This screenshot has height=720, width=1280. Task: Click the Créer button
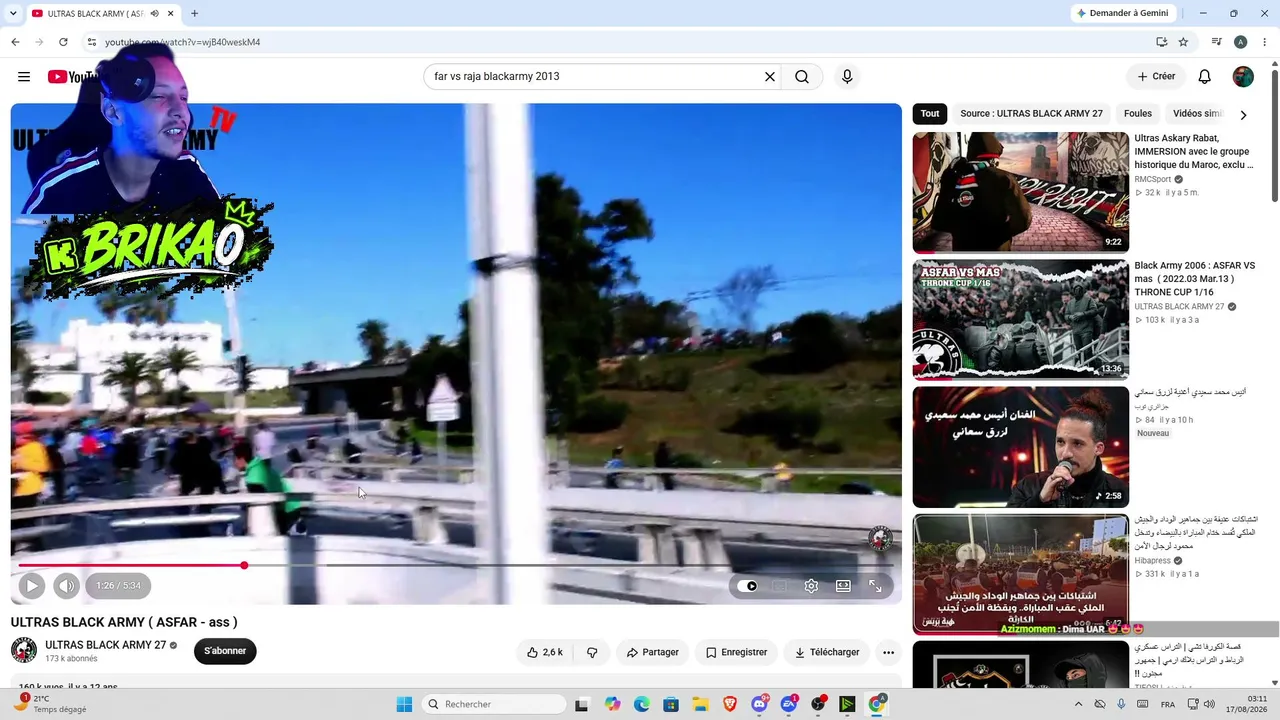[x=1156, y=77]
